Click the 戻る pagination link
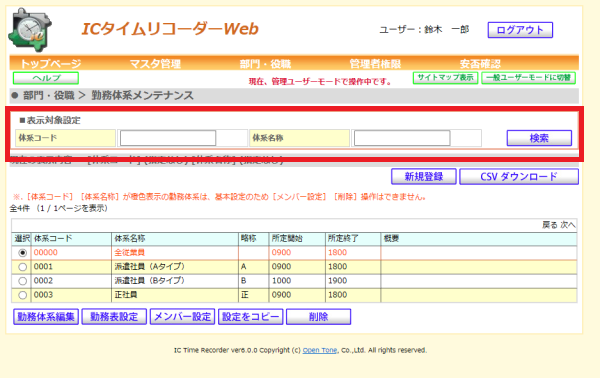Image resolution: width=600 pixels, height=378 pixels. pyautogui.click(x=549, y=225)
